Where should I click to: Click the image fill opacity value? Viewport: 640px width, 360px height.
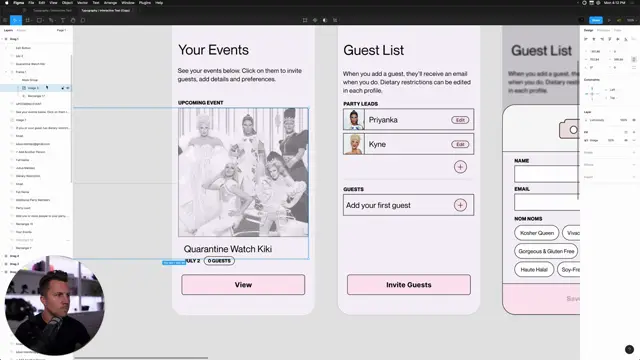click(x=611, y=140)
